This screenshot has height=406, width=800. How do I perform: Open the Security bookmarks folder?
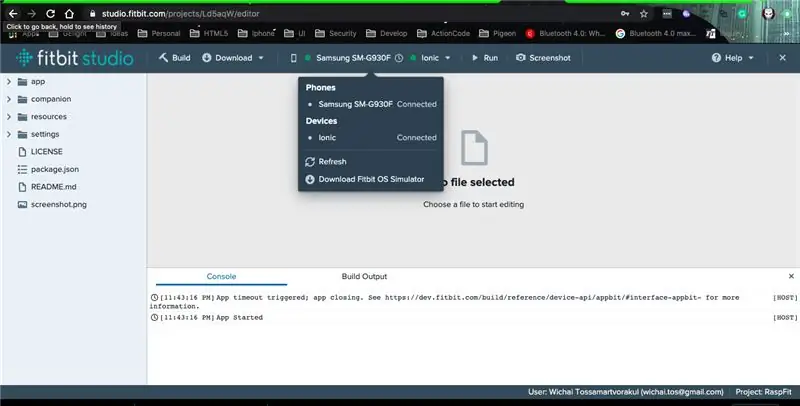pyautogui.click(x=335, y=33)
